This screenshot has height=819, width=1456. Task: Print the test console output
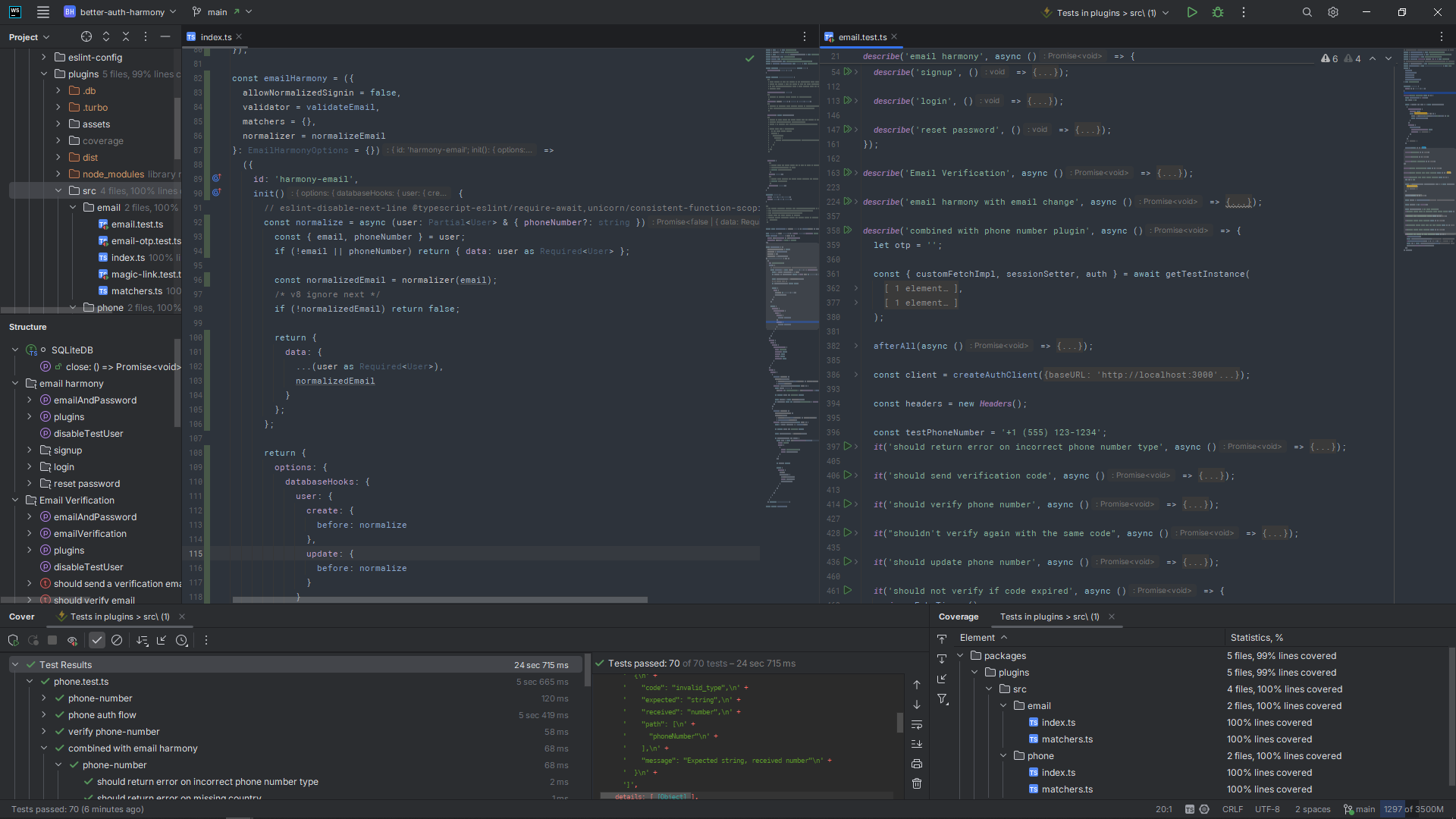[x=916, y=764]
